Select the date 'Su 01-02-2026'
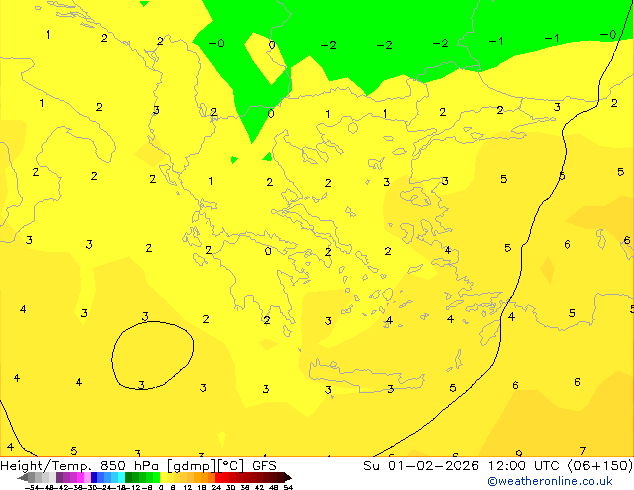The image size is (634, 490). point(421,466)
